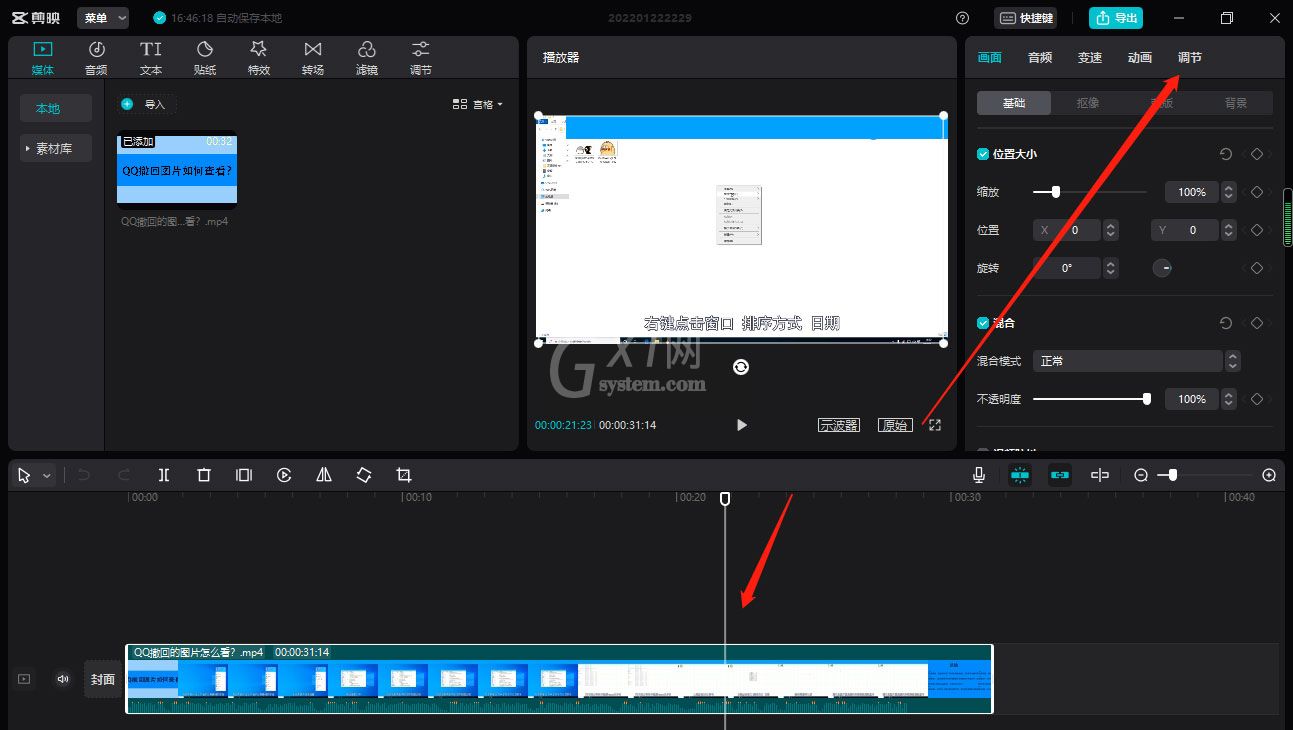Step the 不透明度 percentage stepper
Screen dimensions: 1293x730
1230,399
